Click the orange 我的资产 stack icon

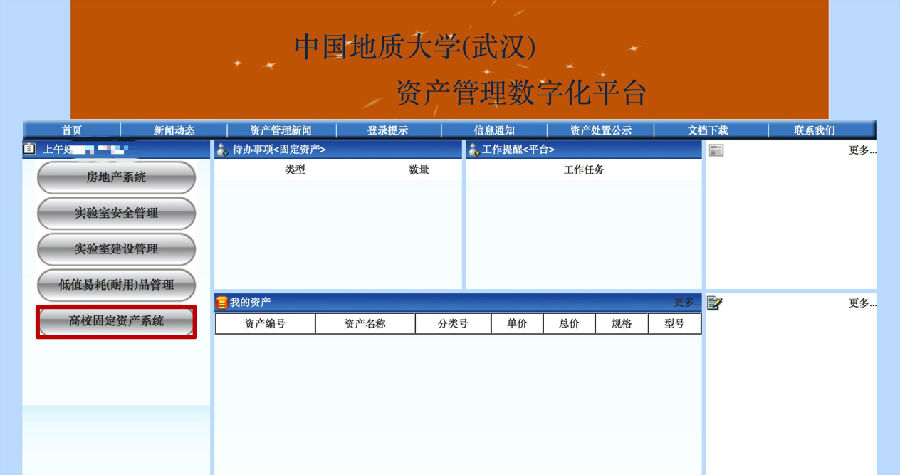[x=222, y=302]
